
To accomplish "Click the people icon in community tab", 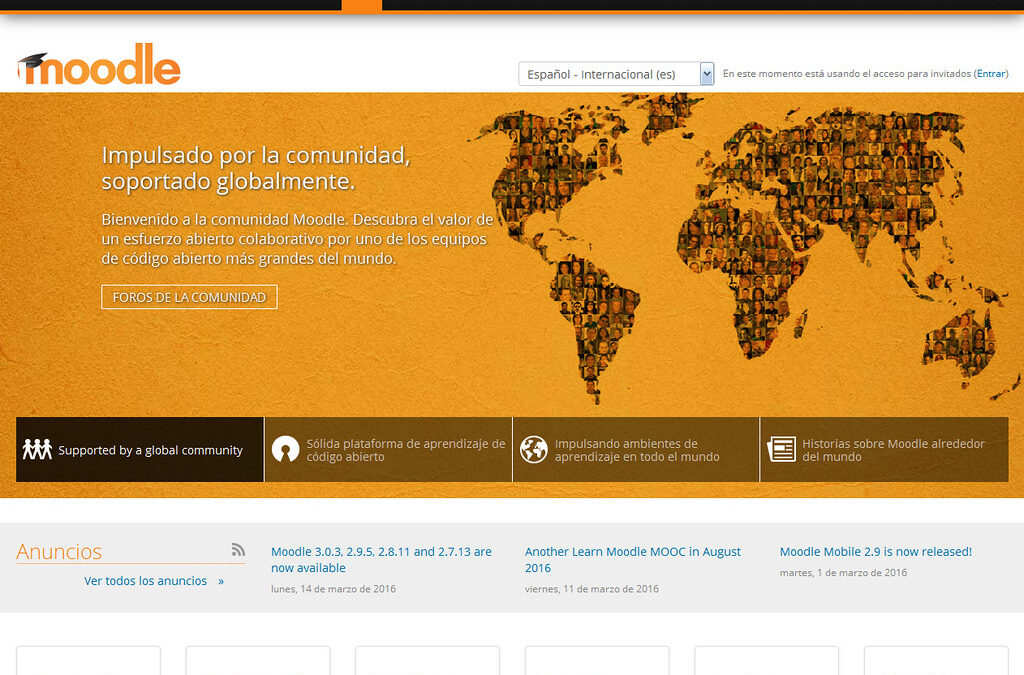I will (x=37, y=449).
